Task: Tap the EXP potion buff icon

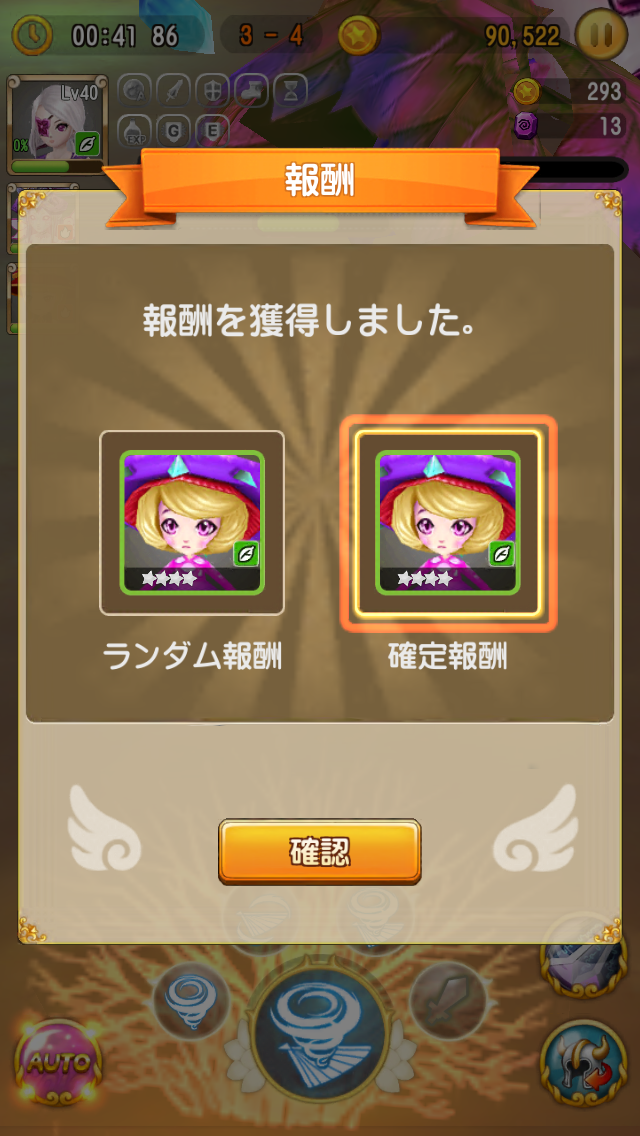Action: pos(134,131)
